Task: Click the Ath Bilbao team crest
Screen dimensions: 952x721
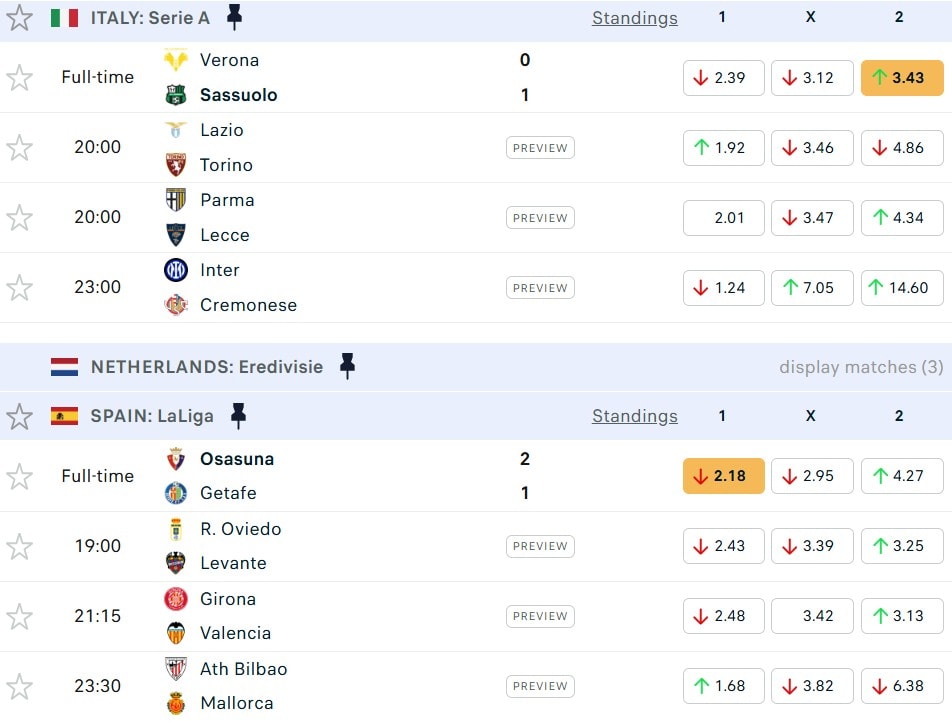Action: point(176,669)
